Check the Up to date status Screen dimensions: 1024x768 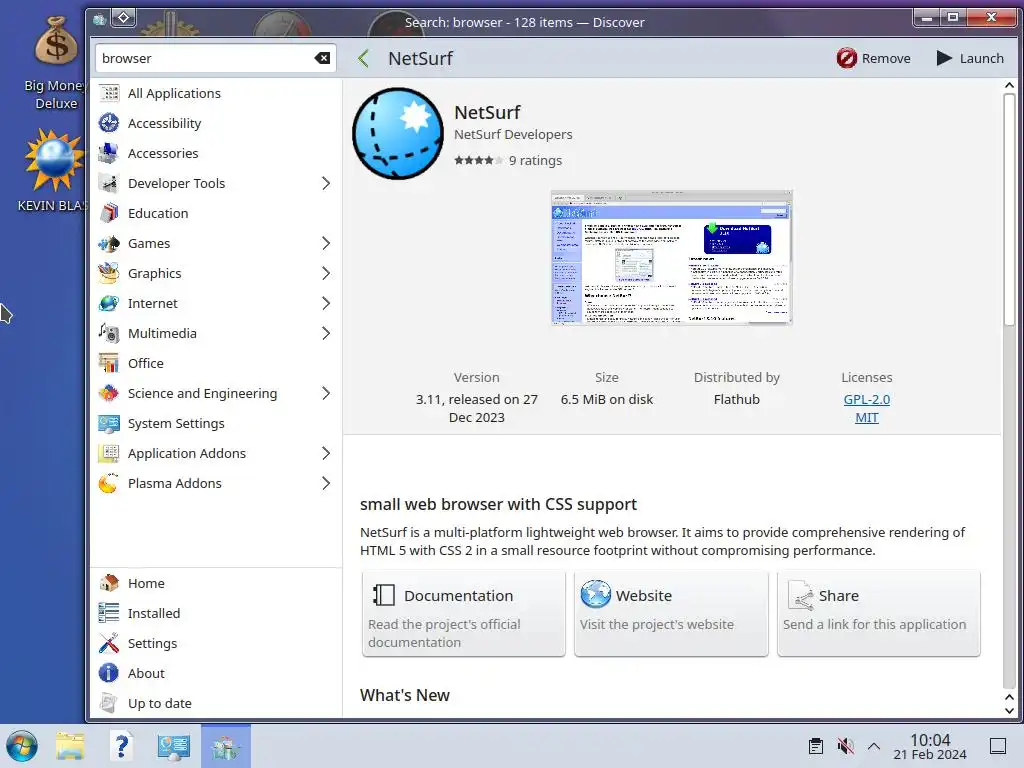point(216,703)
